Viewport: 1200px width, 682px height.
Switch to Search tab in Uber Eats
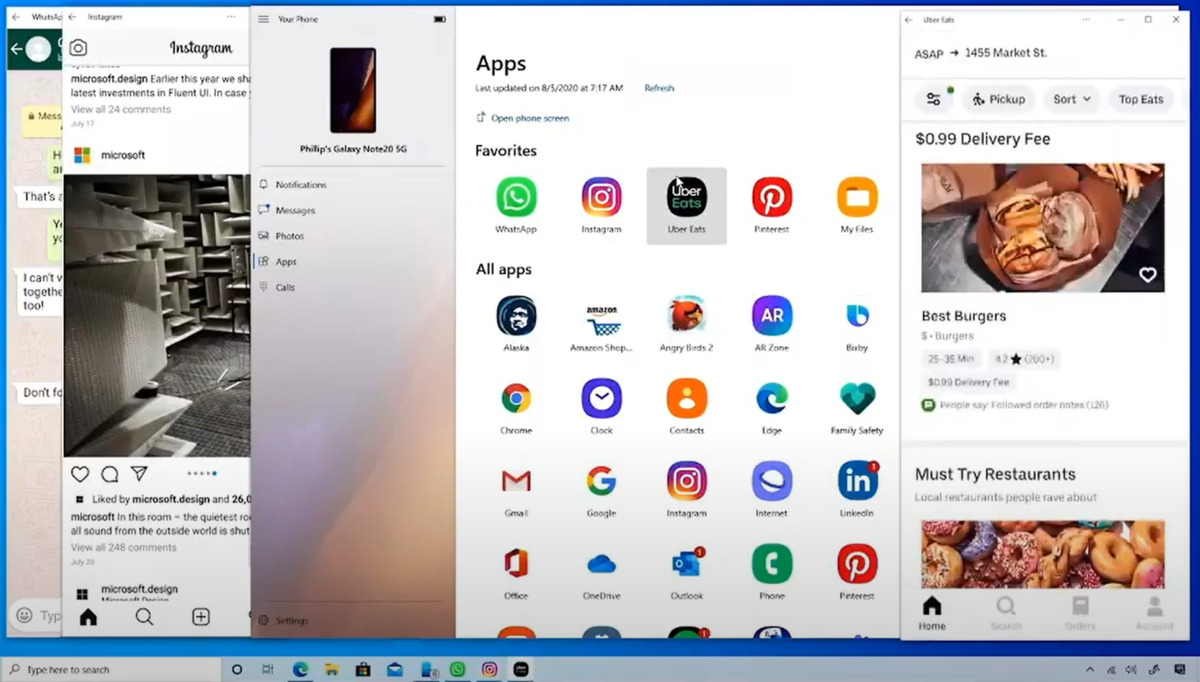(1006, 613)
